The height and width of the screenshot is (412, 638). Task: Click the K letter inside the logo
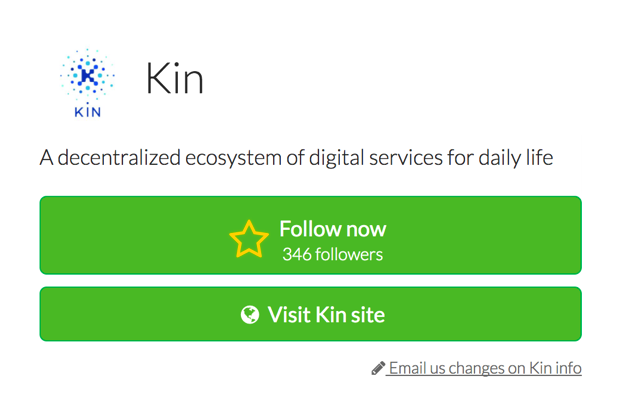[x=87, y=76]
